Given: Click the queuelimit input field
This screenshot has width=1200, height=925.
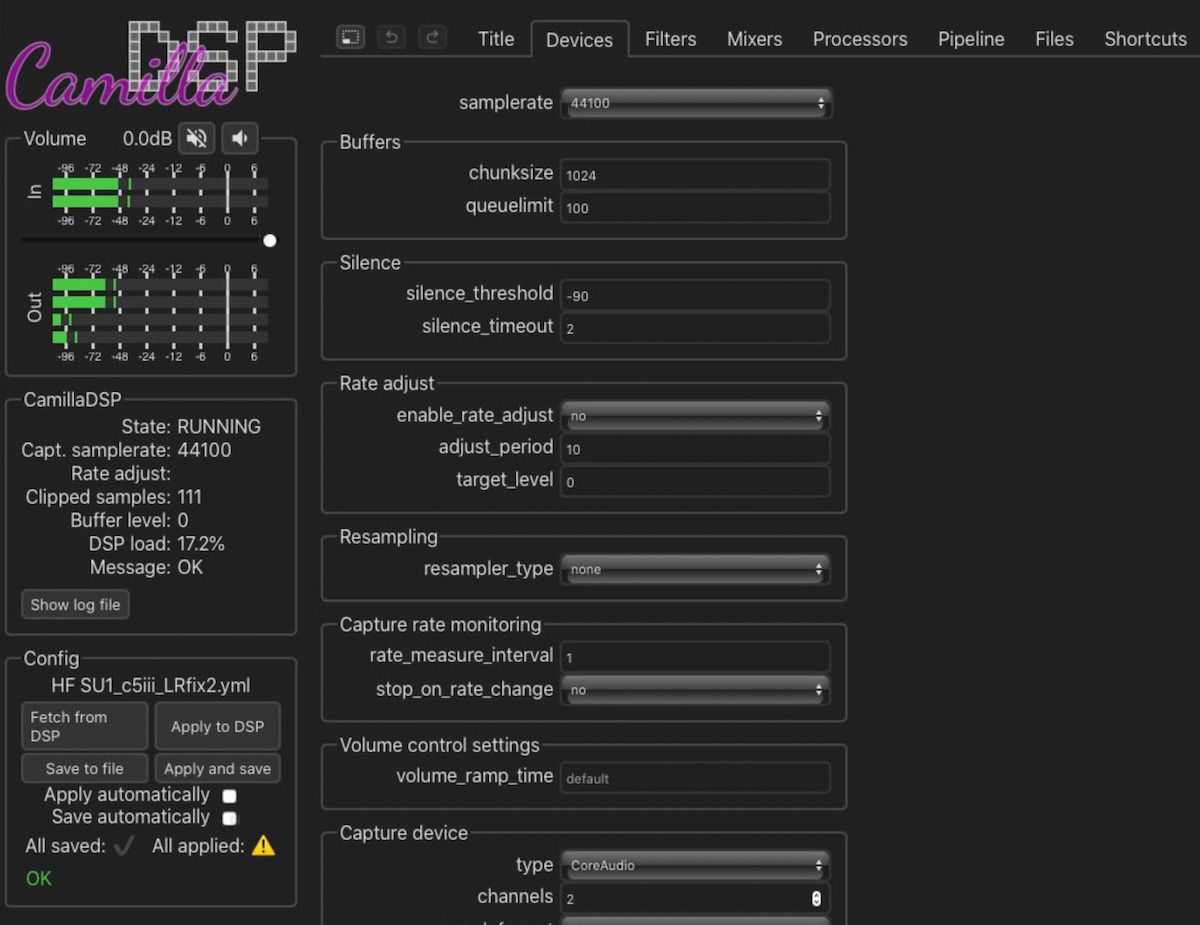Looking at the screenshot, I should (695, 208).
